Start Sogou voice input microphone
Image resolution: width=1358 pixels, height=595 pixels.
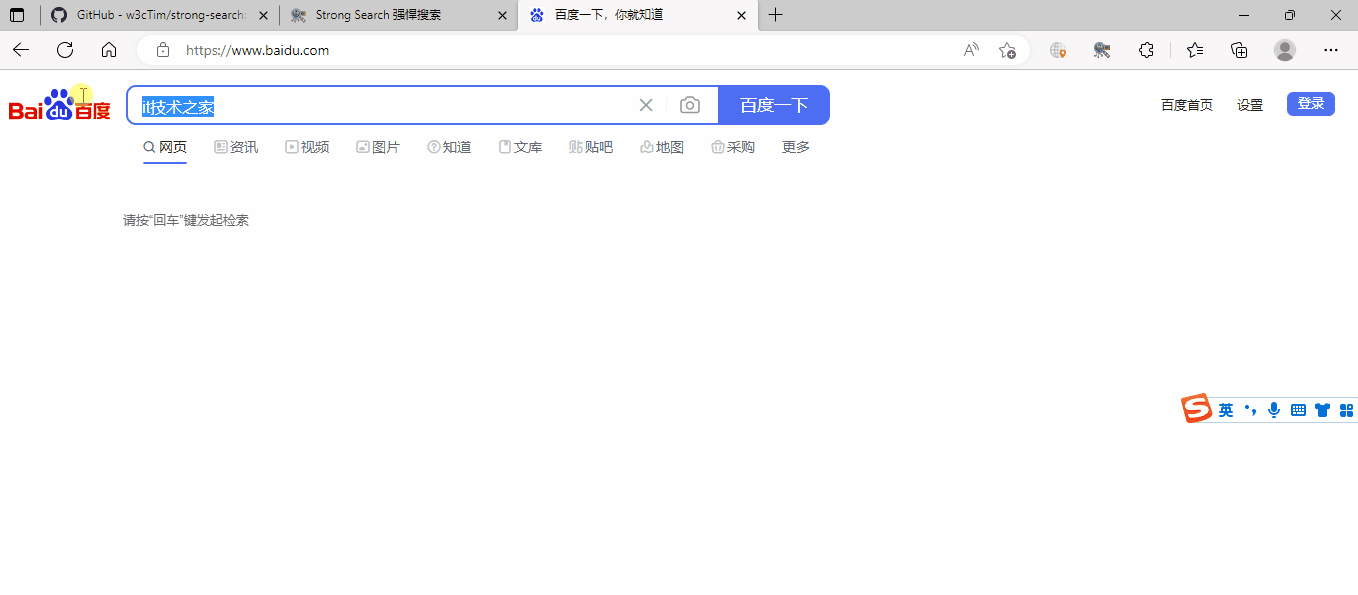(x=1274, y=410)
